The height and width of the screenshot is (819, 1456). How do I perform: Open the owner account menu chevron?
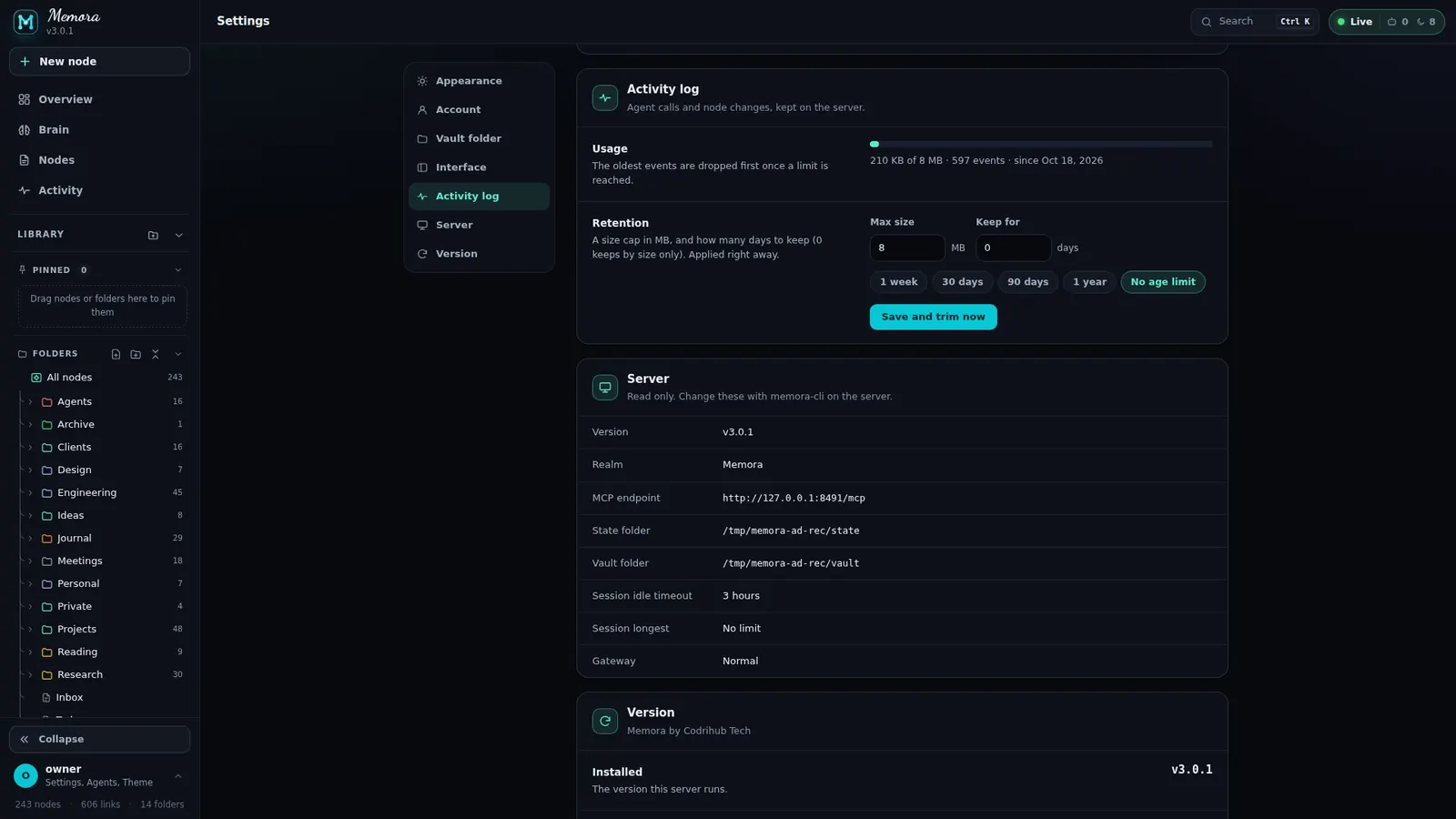point(178,776)
